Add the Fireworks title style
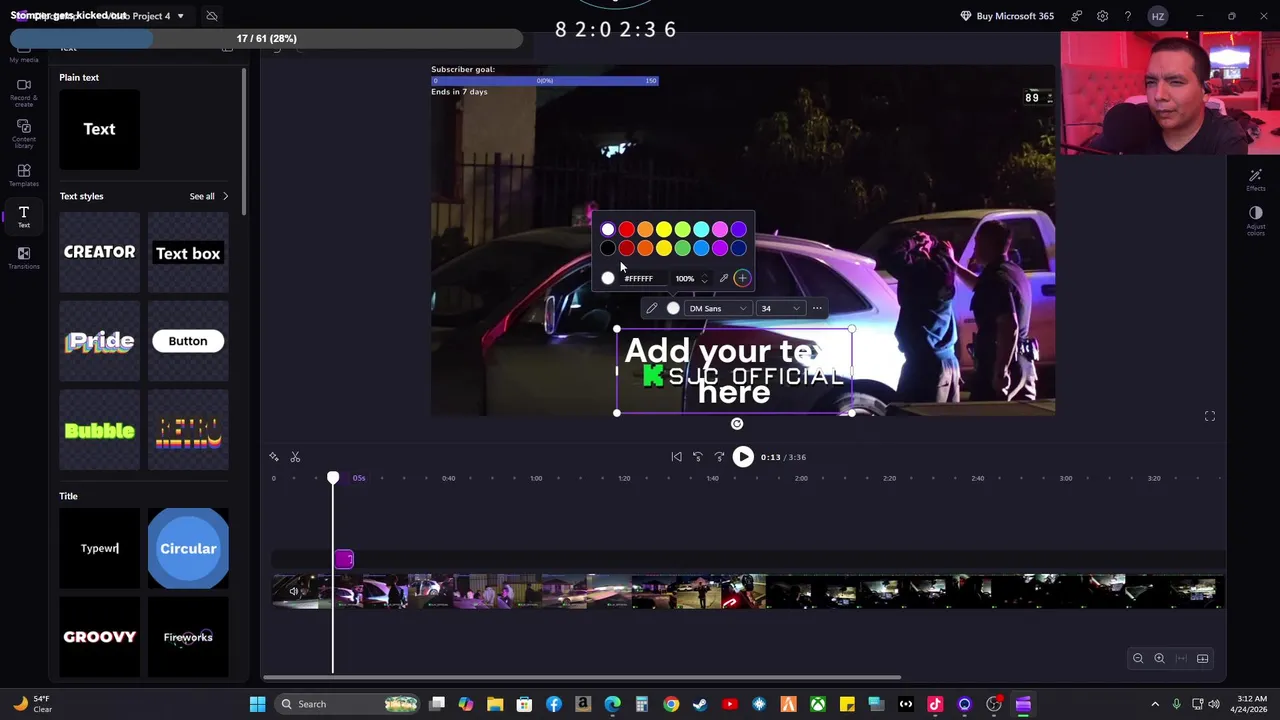 click(188, 636)
